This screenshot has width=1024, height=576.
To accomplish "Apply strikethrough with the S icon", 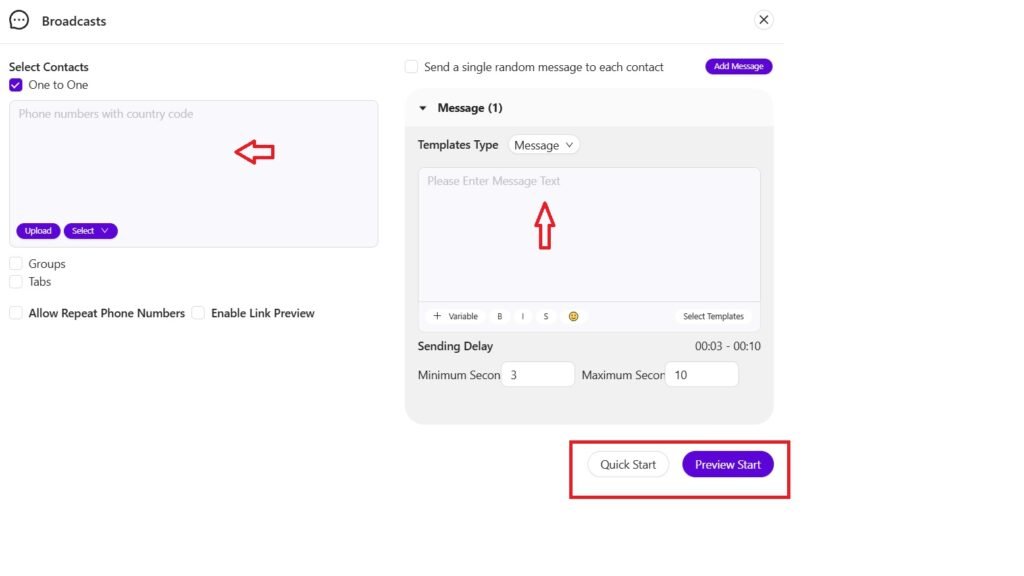I will tap(545, 316).
